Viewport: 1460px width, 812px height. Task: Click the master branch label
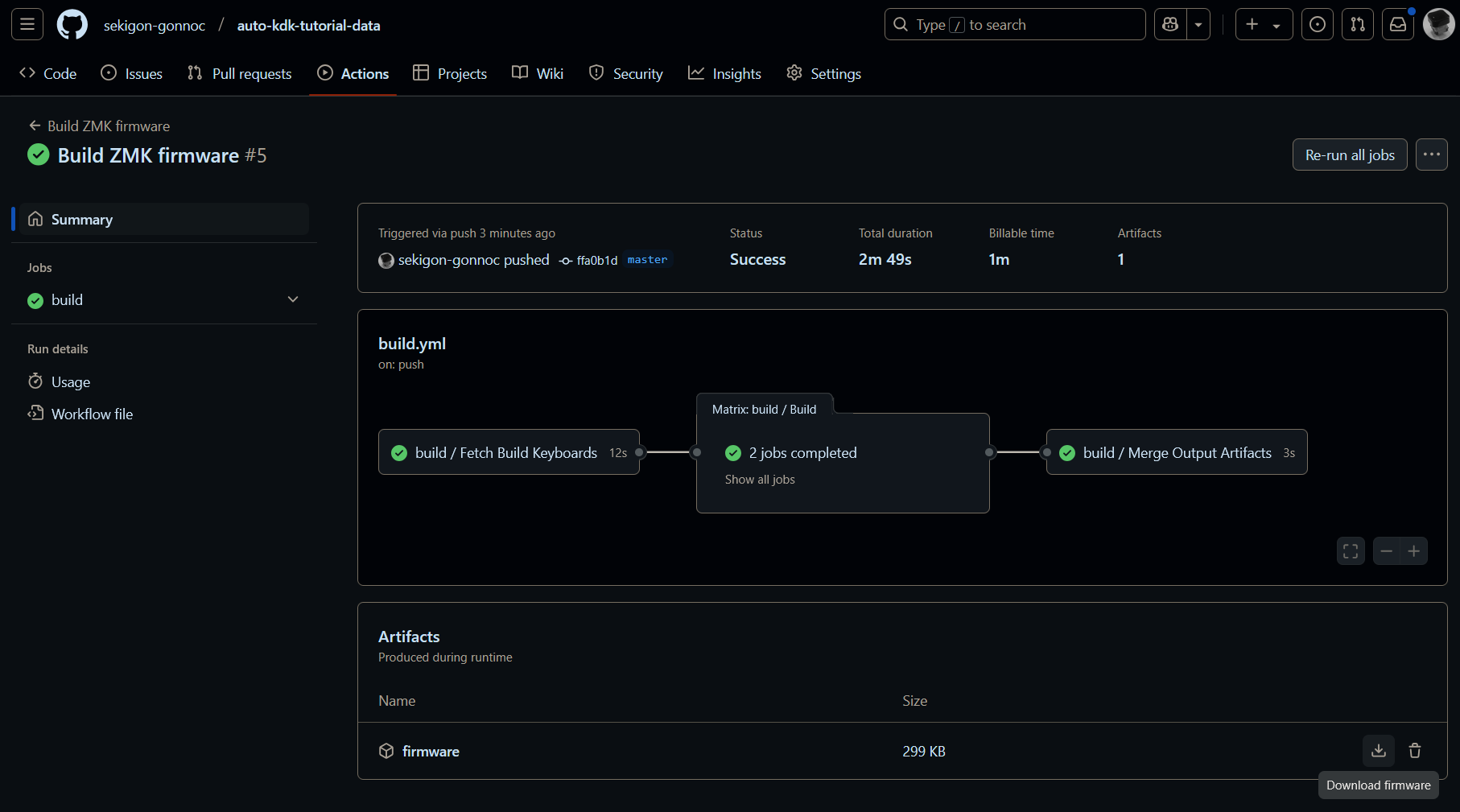tap(647, 260)
